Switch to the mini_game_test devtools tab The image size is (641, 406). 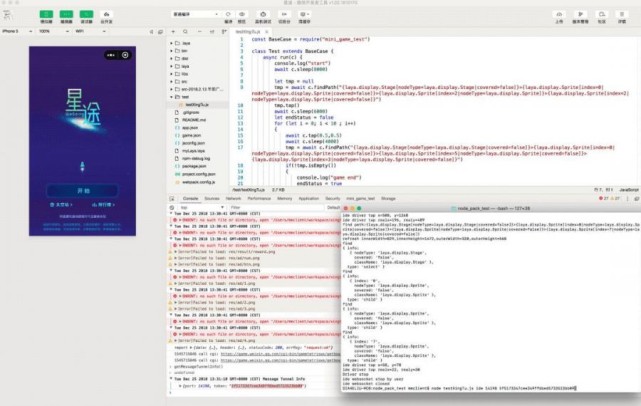coord(360,199)
